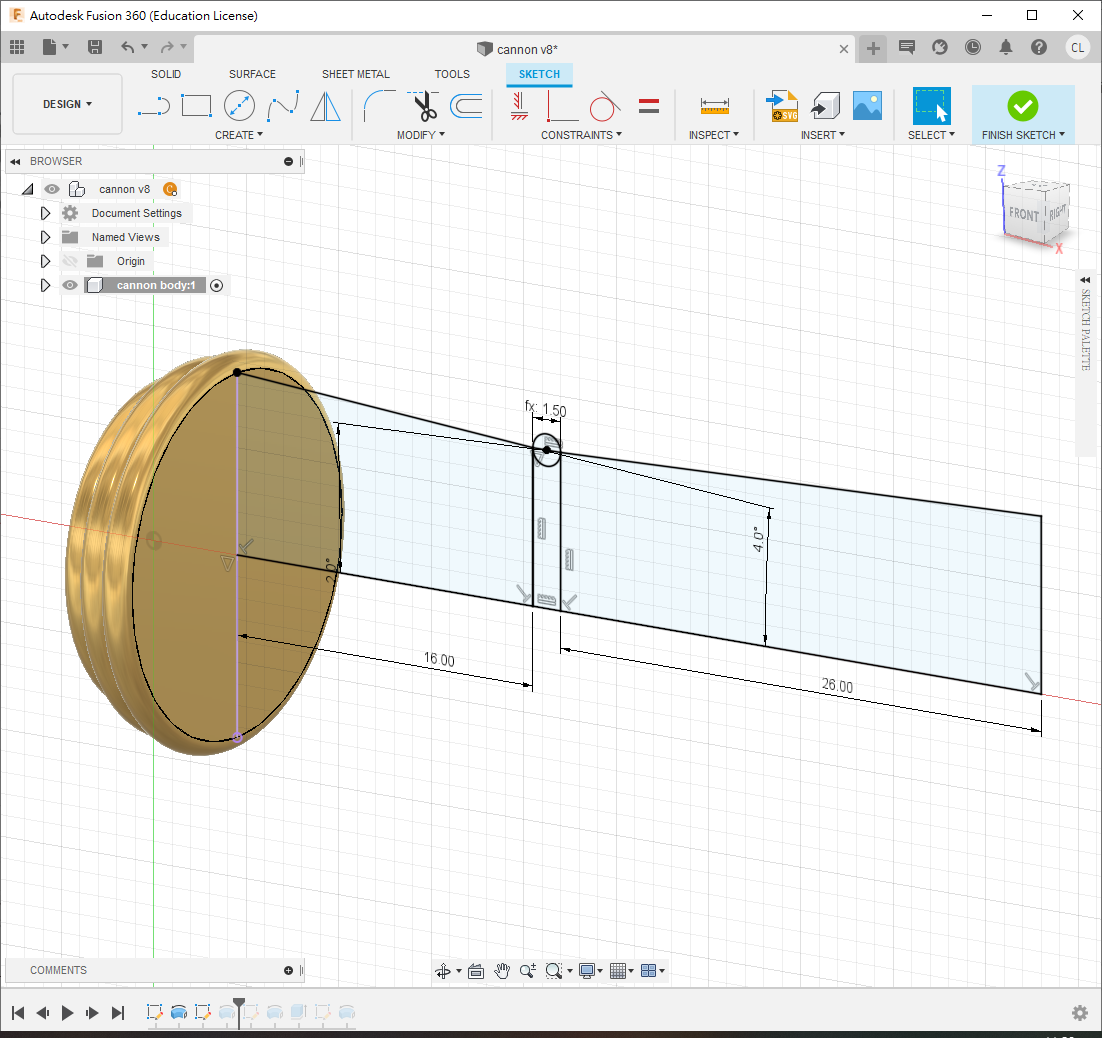
Task: Toggle visibility of cannon body:1
Action: pyautogui.click(x=70, y=285)
